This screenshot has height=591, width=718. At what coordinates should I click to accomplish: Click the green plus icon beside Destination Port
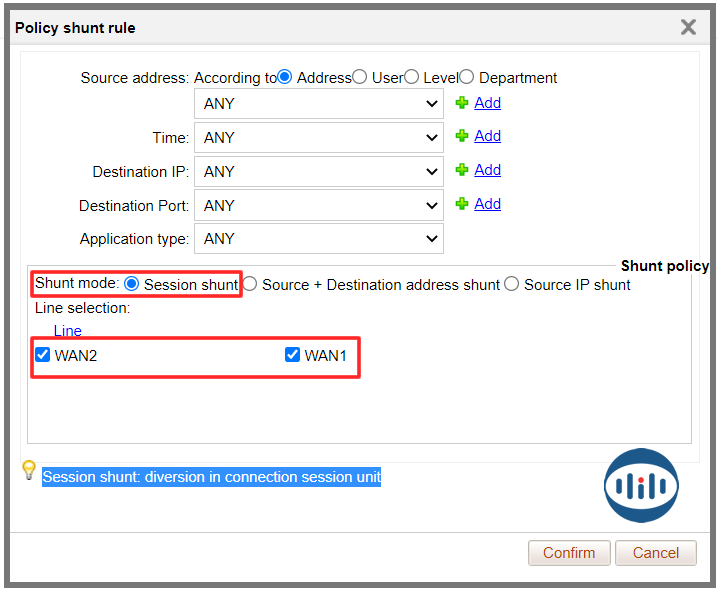(461, 204)
